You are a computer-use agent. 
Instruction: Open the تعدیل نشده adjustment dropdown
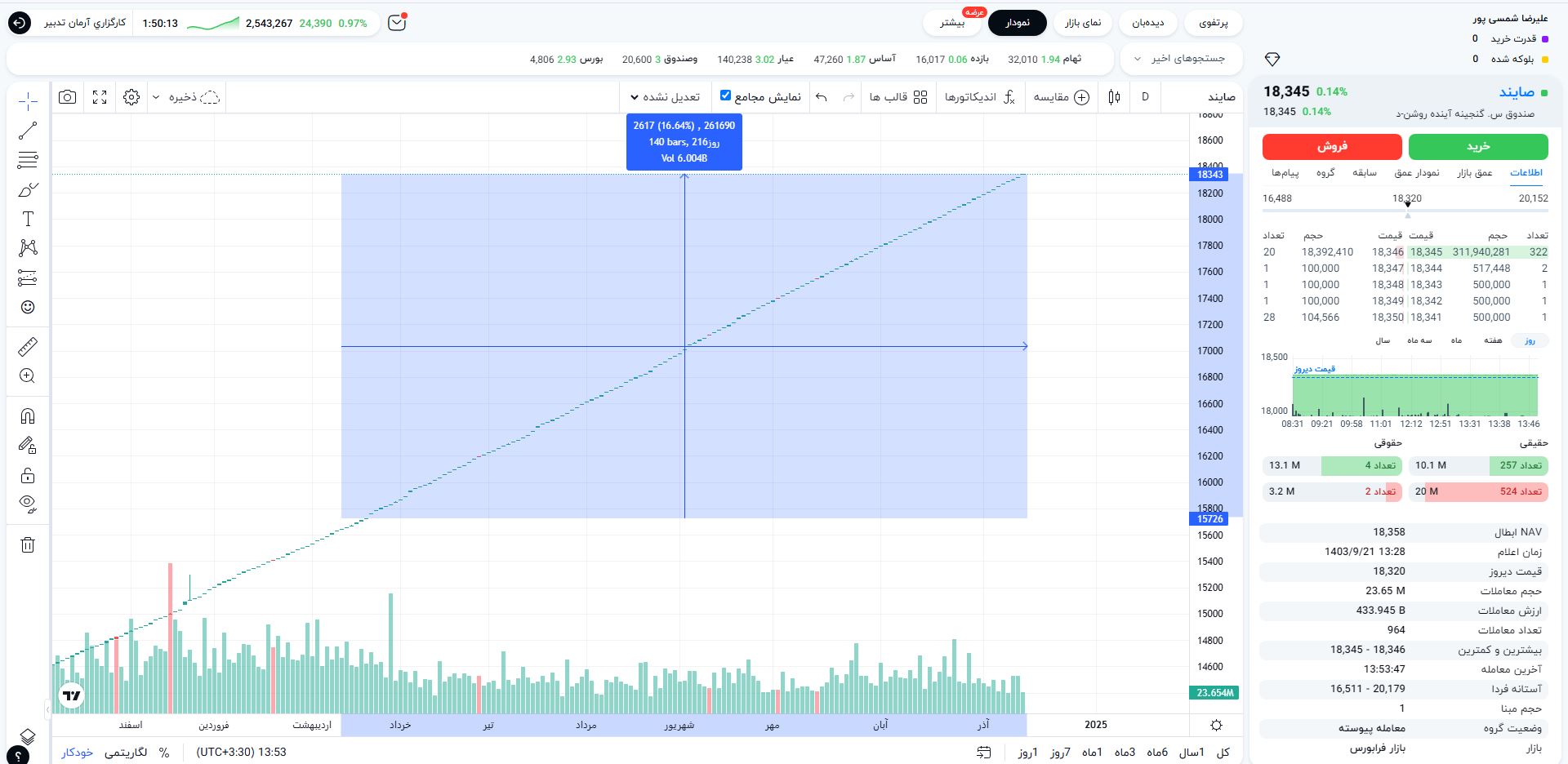point(665,97)
